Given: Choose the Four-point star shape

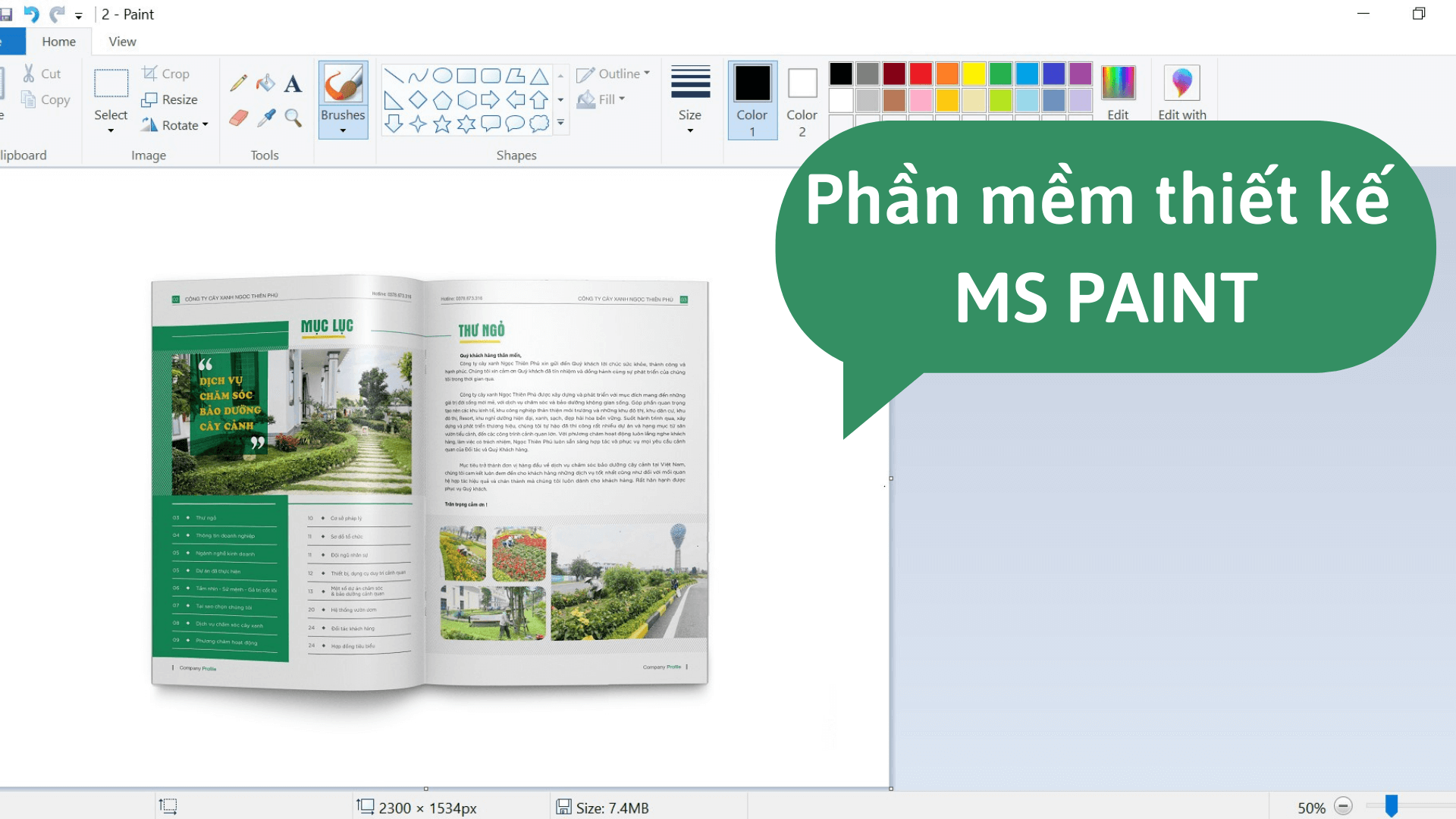Looking at the screenshot, I should (x=418, y=124).
